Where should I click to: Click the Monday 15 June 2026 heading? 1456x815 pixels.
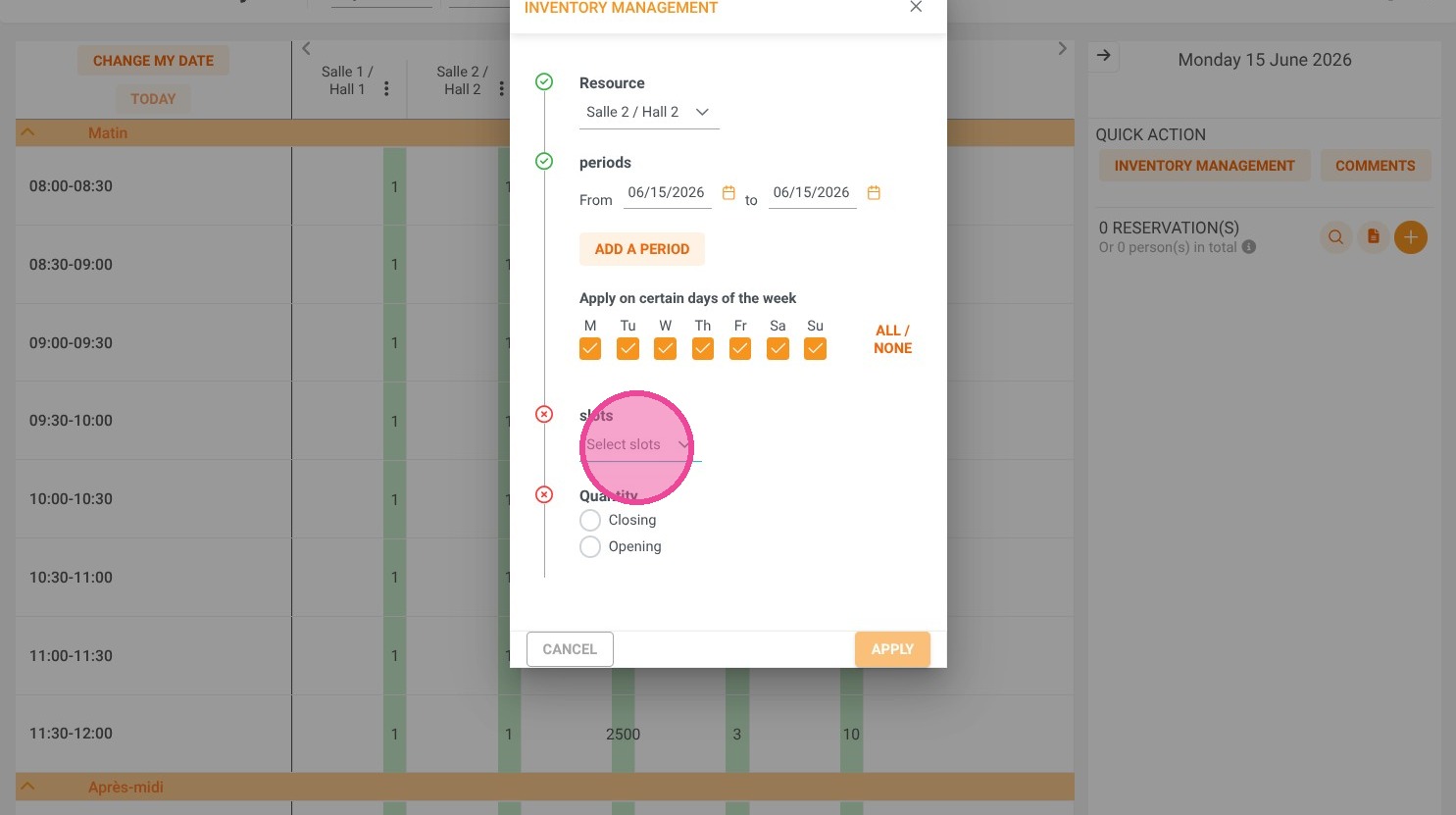click(1265, 60)
